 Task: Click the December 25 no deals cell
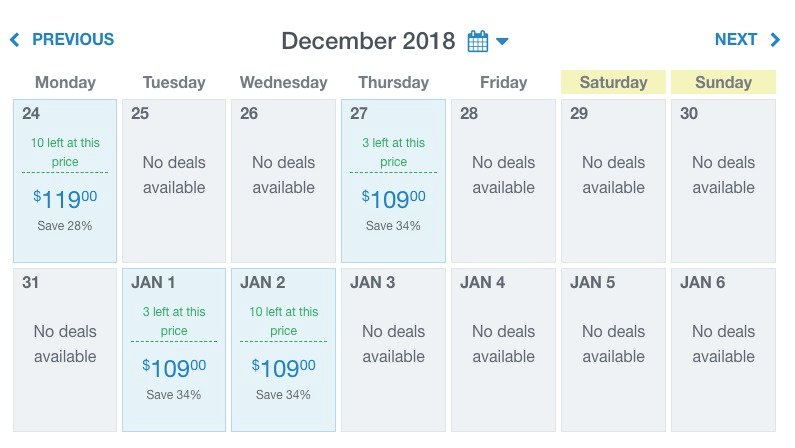174,181
